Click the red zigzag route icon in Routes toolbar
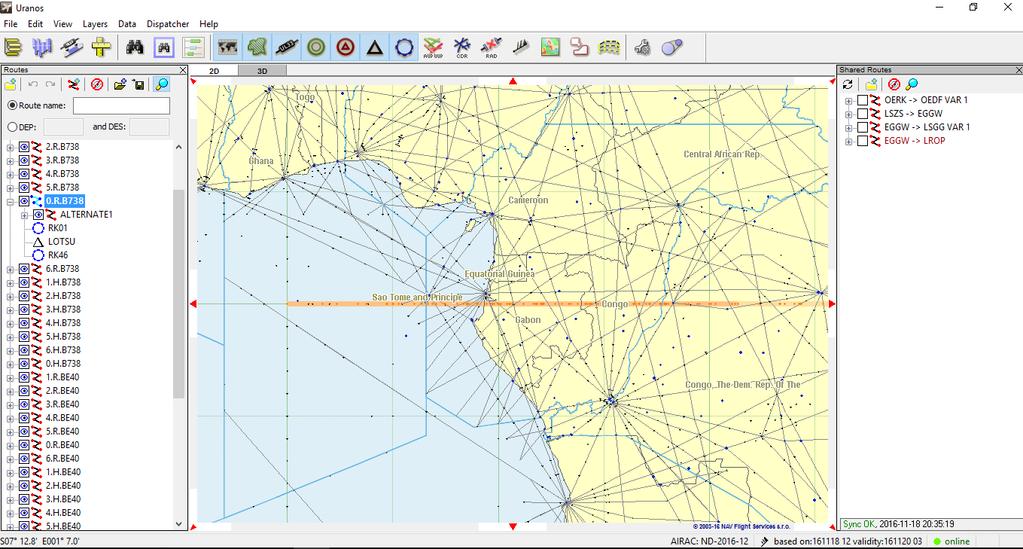Screen dimensions: 1023x549 click(x=74, y=84)
